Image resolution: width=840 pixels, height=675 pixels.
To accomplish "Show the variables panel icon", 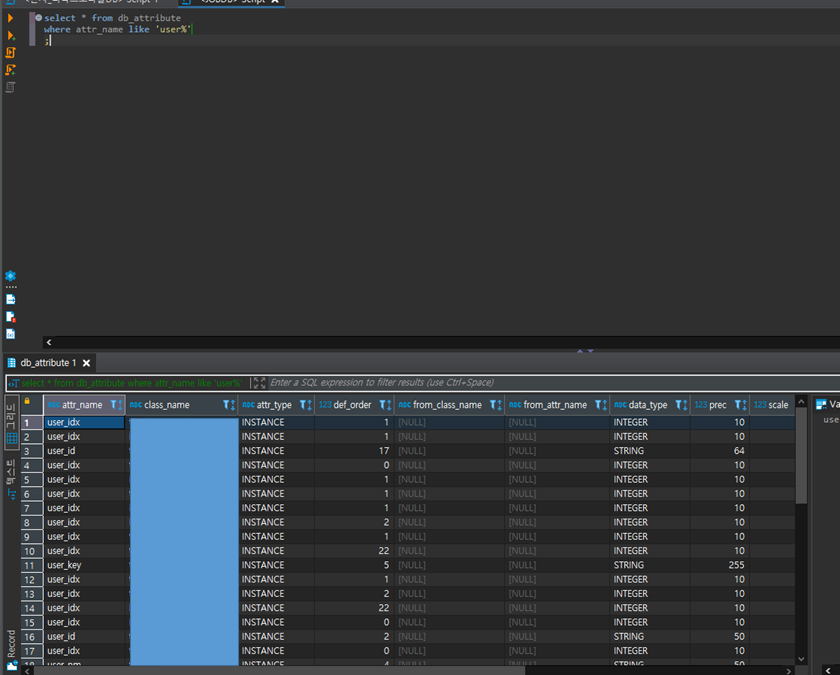I will [x=10, y=334].
